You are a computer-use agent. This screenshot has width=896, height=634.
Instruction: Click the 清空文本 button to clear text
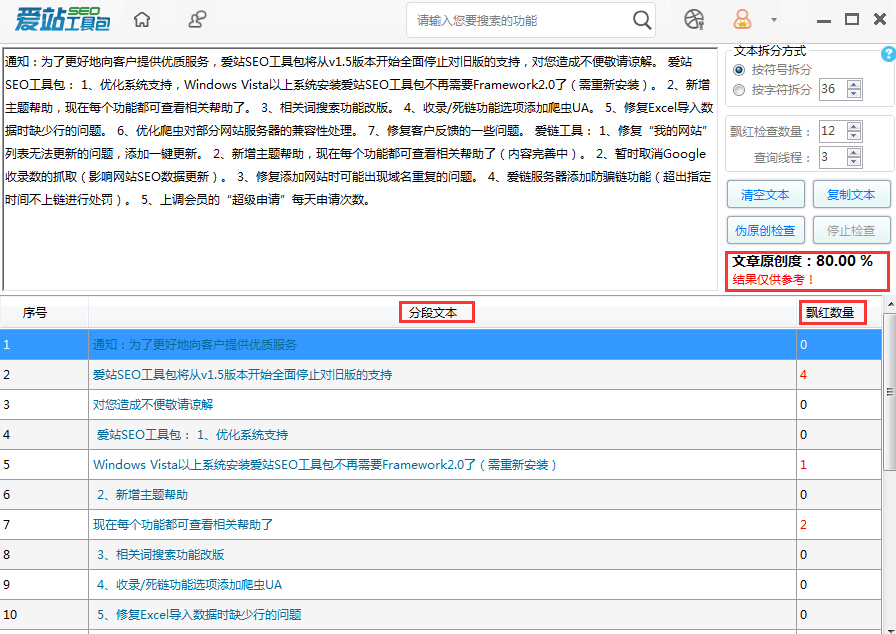point(765,195)
